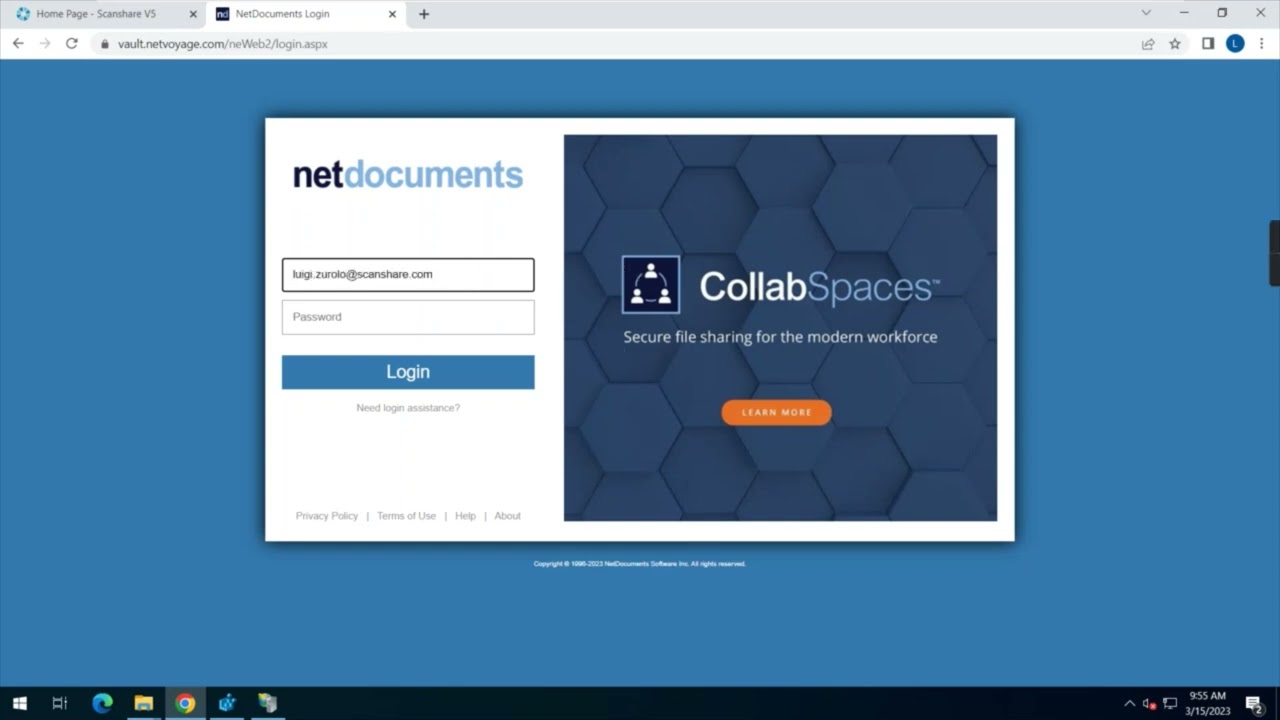Launch Microsoft Edge from taskbar
The width and height of the screenshot is (1280, 720).
point(102,703)
